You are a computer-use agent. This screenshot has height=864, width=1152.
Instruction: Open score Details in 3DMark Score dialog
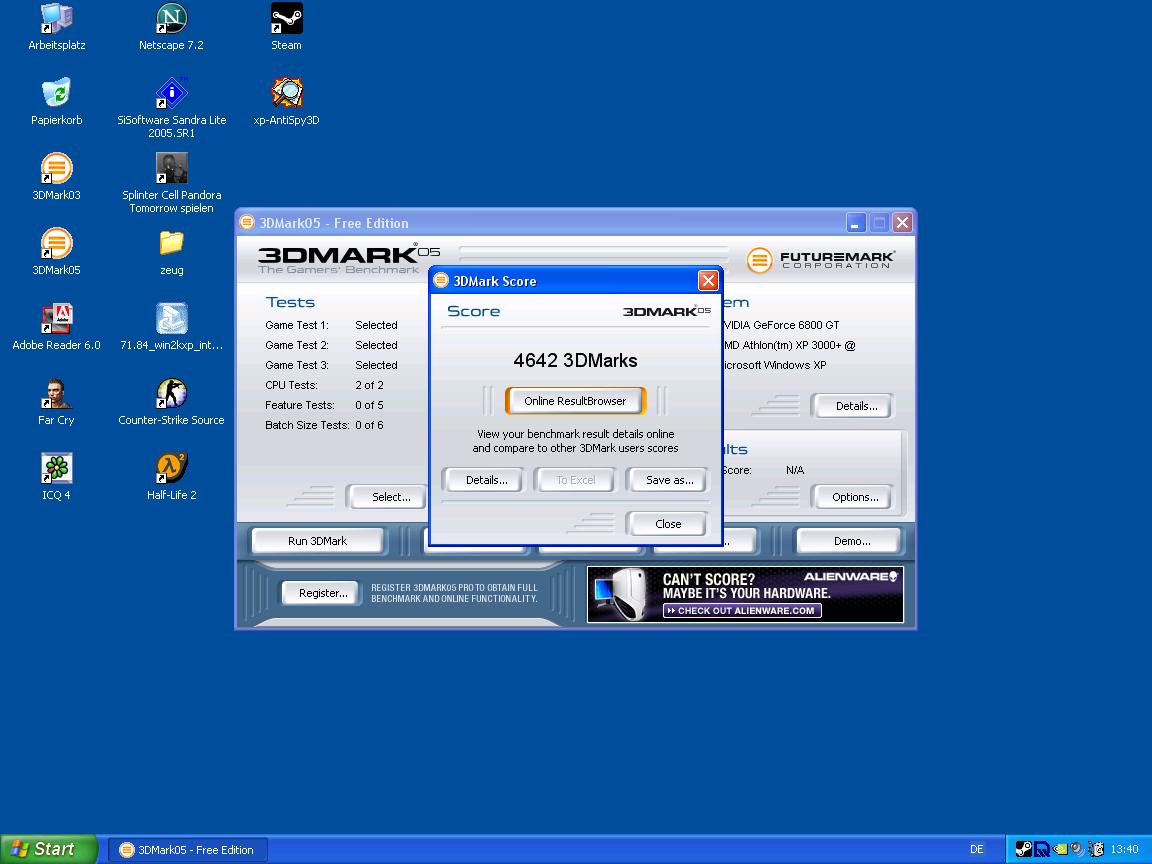coord(486,480)
